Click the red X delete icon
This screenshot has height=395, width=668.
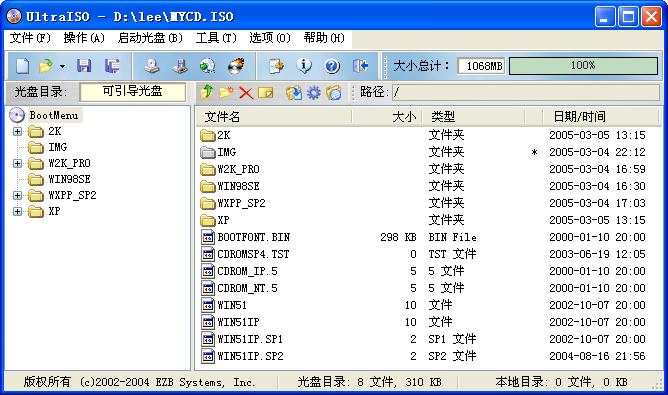pyautogui.click(x=246, y=92)
